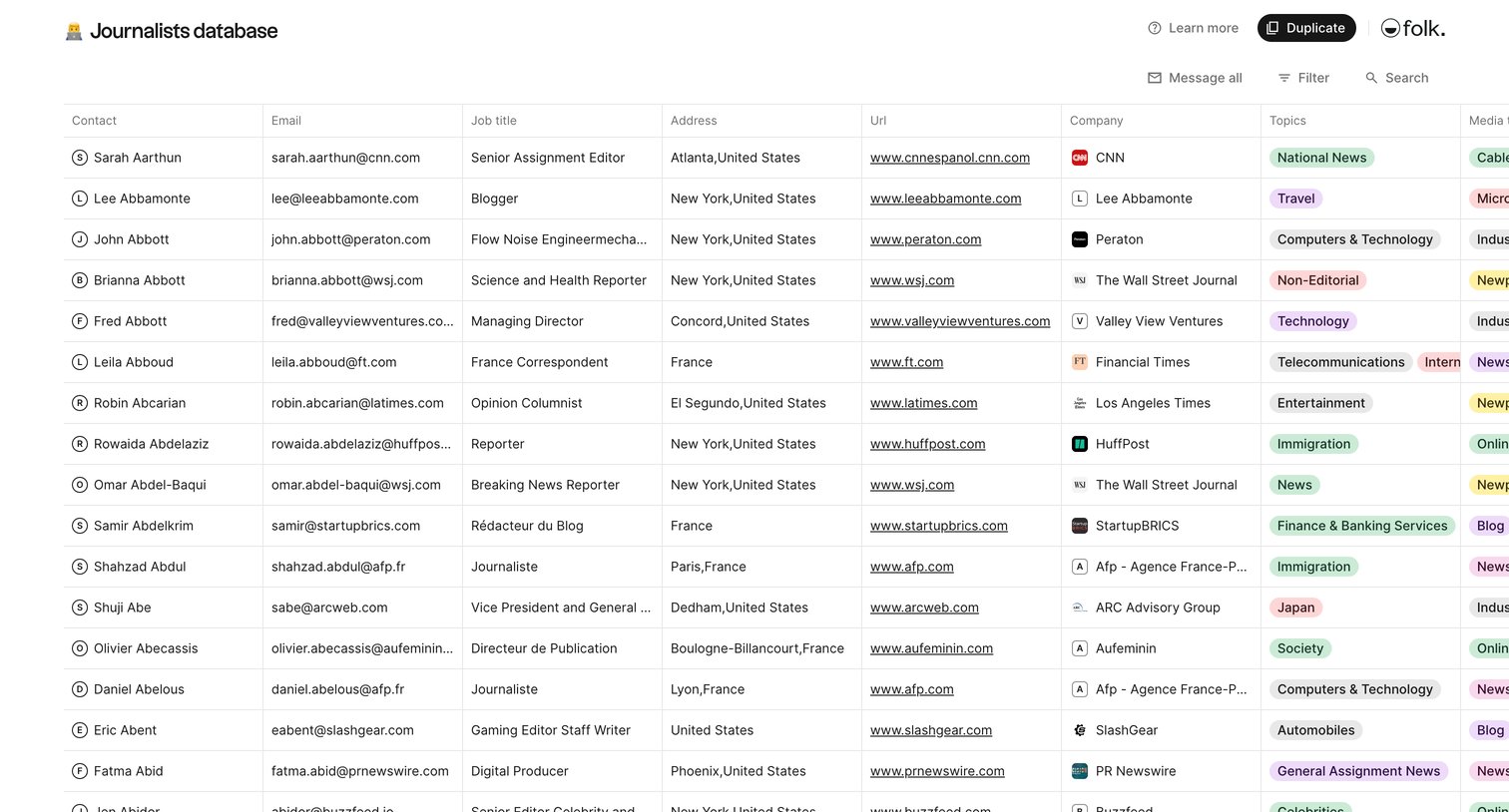The width and height of the screenshot is (1509, 812).
Task: Select Samir Abdelkrim's contact name
Action: click(144, 526)
